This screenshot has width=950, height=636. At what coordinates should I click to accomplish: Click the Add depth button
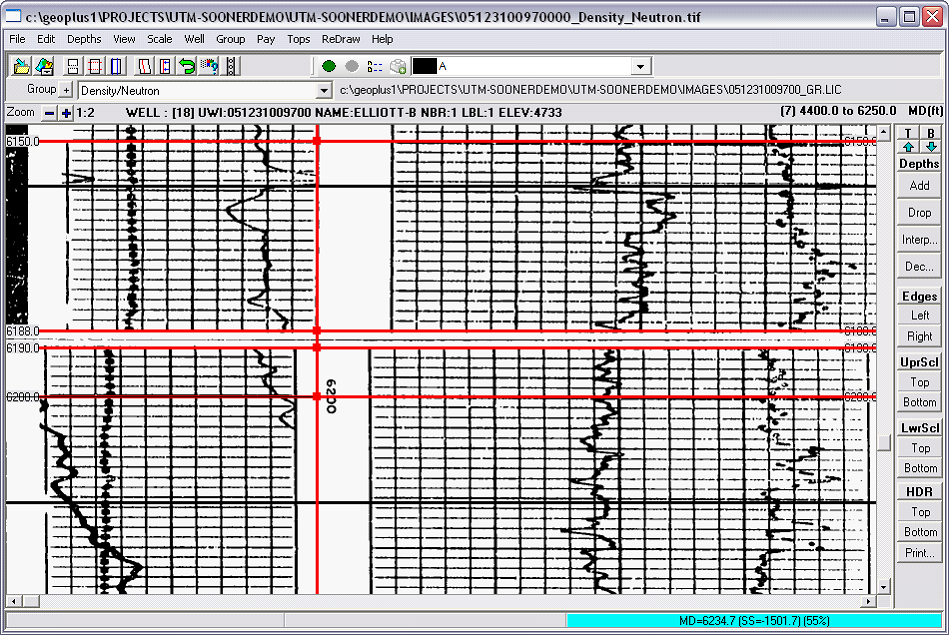[x=919, y=186]
